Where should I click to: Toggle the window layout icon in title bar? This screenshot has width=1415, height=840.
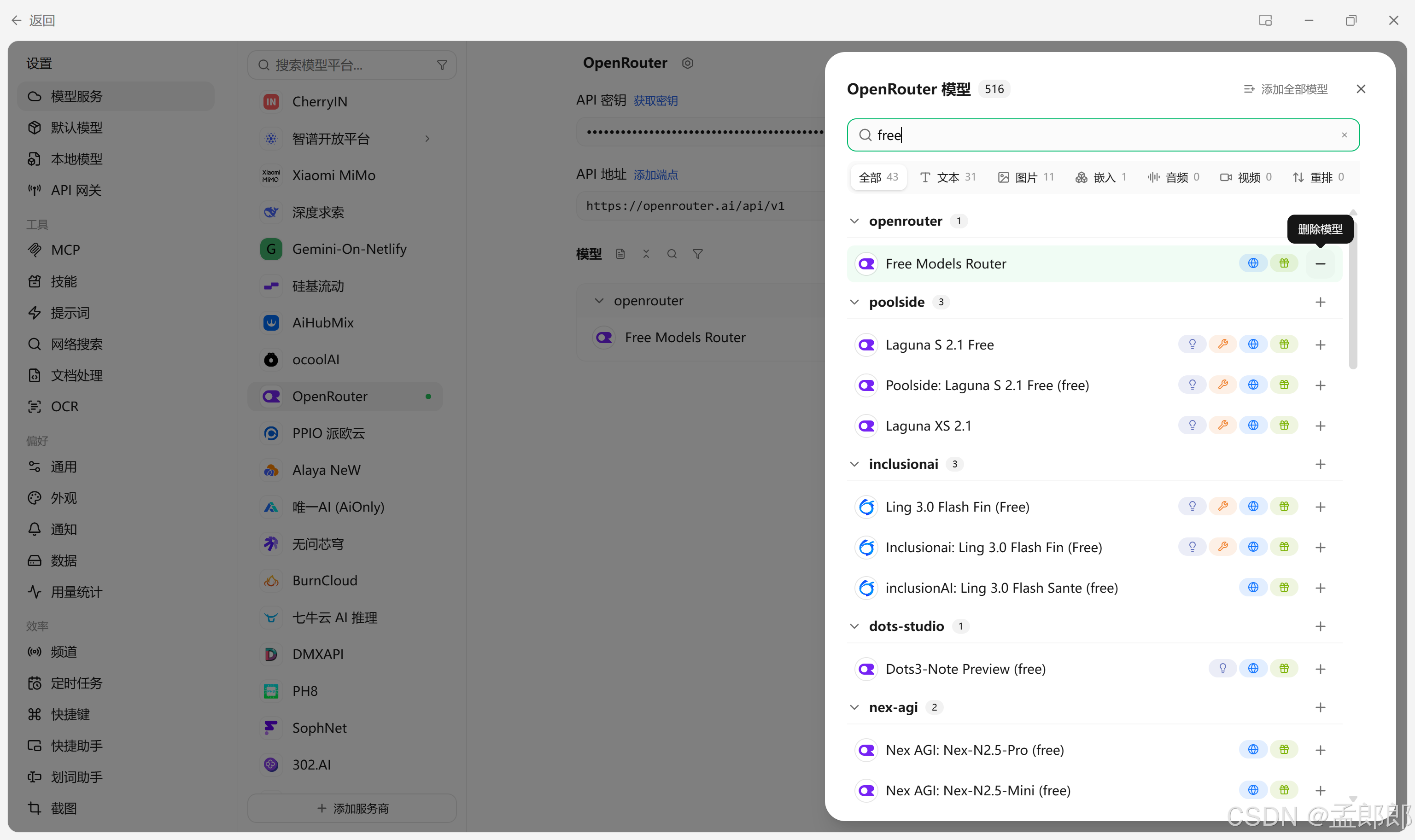1265,21
